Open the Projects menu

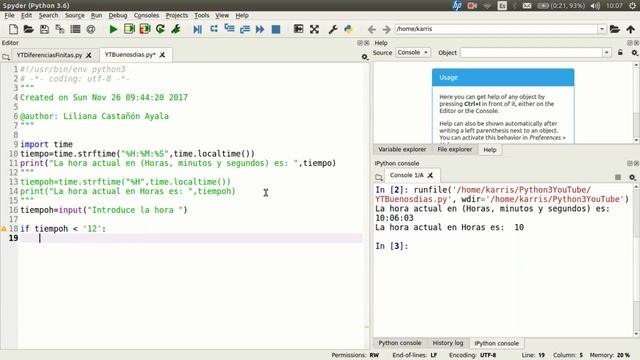[x=177, y=16]
